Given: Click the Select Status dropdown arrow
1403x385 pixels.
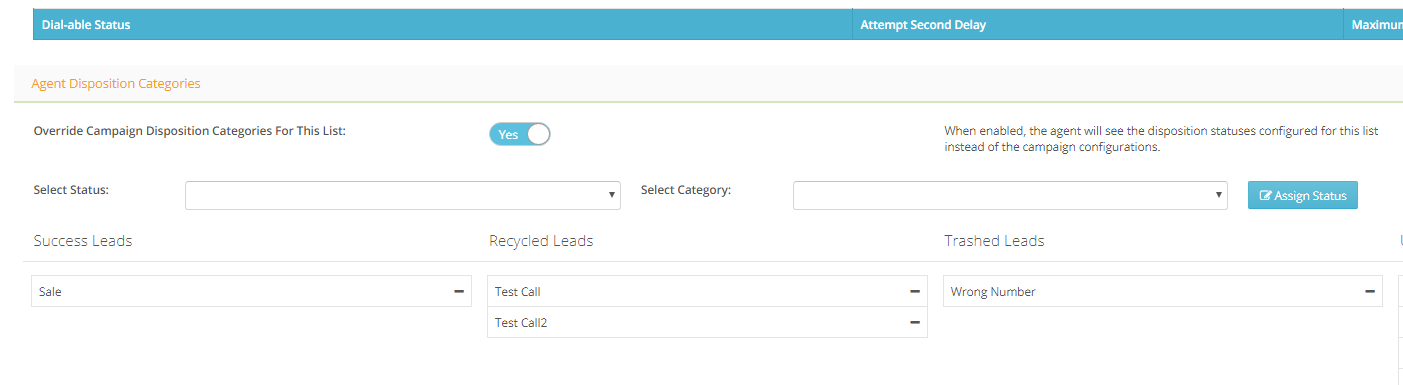Looking at the screenshot, I should pos(612,195).
